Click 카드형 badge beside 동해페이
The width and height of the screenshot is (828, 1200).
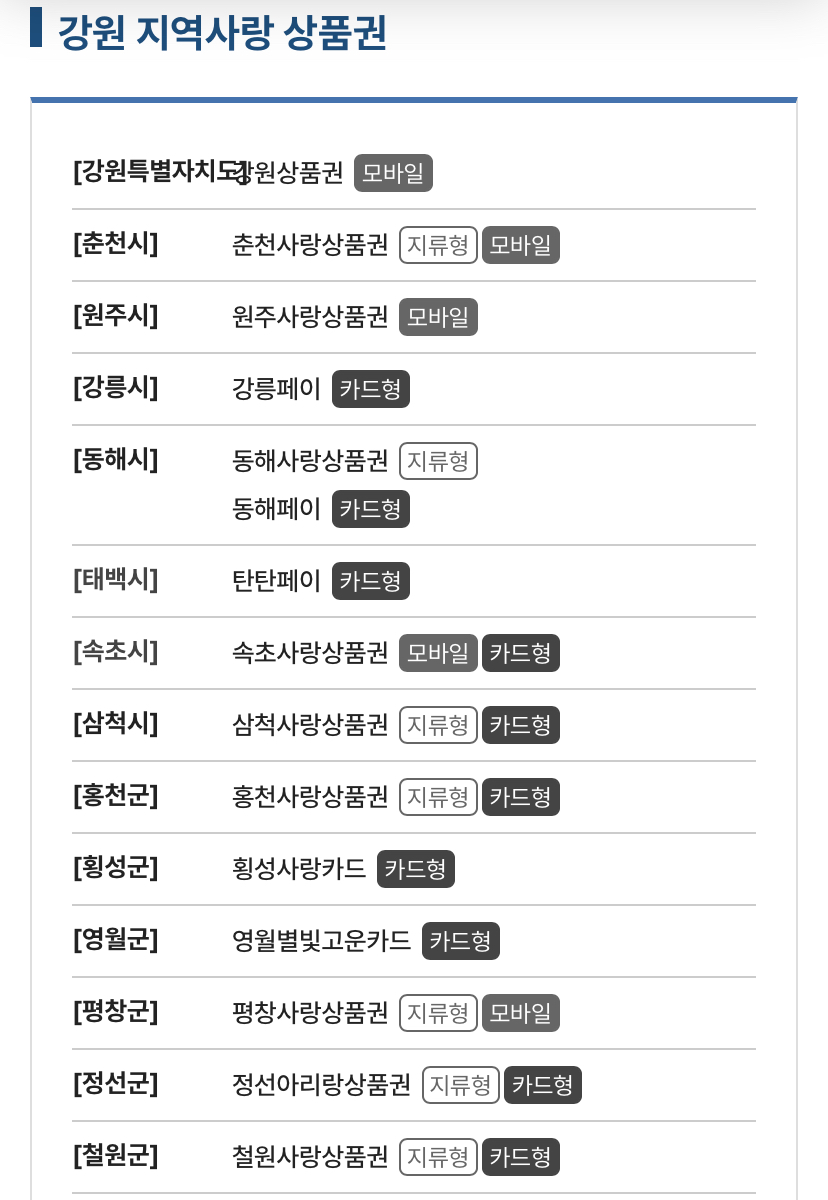pyautogui.click(x=371, y=509)
